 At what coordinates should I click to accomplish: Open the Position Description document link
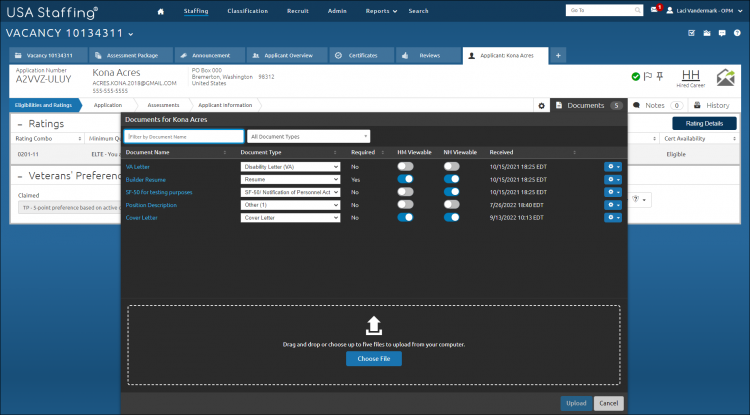pyautogui.click(x=151, y=205)
